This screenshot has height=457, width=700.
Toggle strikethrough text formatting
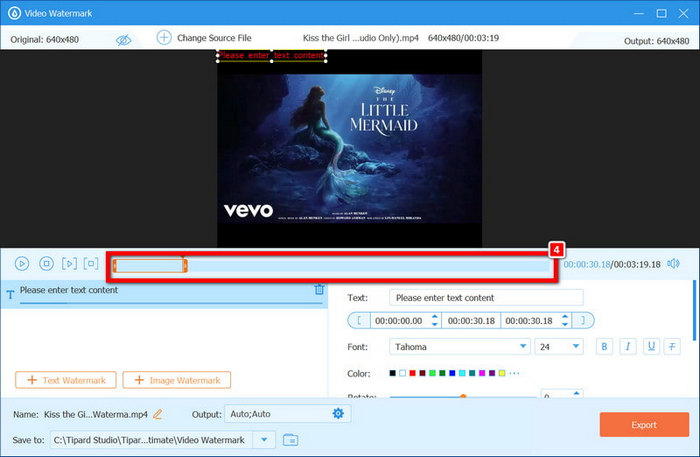pos(672,347)
